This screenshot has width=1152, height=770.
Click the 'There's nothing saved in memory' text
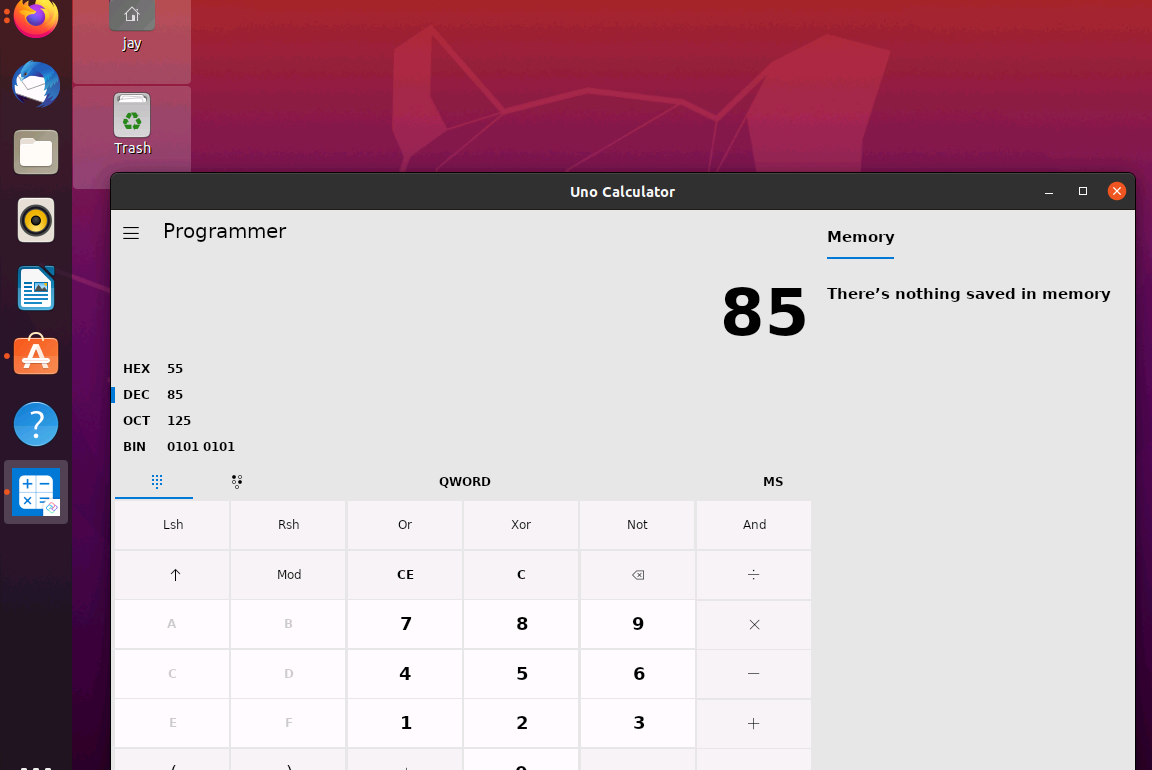(x=968, y=294)
